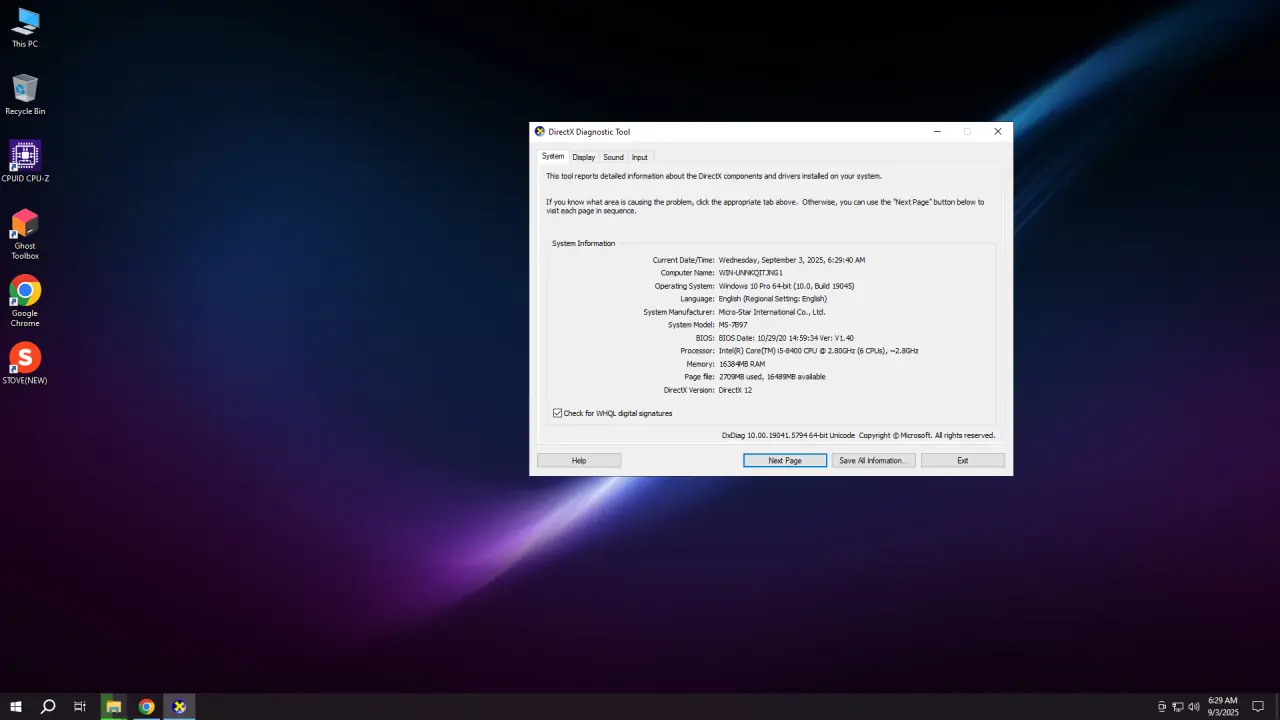Select the Recycle Bin desktop icon

[x=25, y=95]
